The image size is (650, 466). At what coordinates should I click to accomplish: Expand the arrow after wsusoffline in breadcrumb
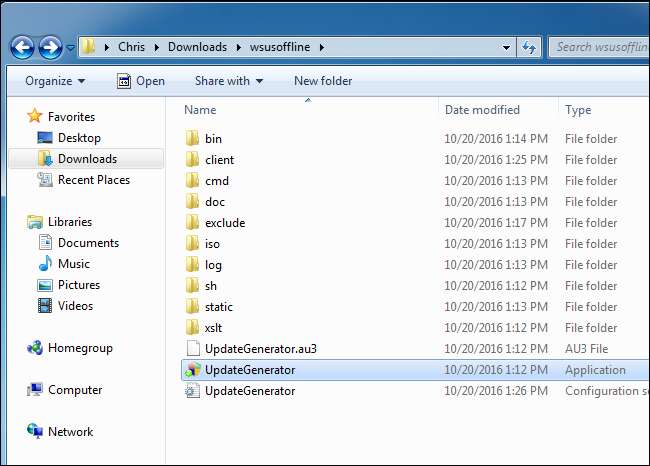pos(322,47)
